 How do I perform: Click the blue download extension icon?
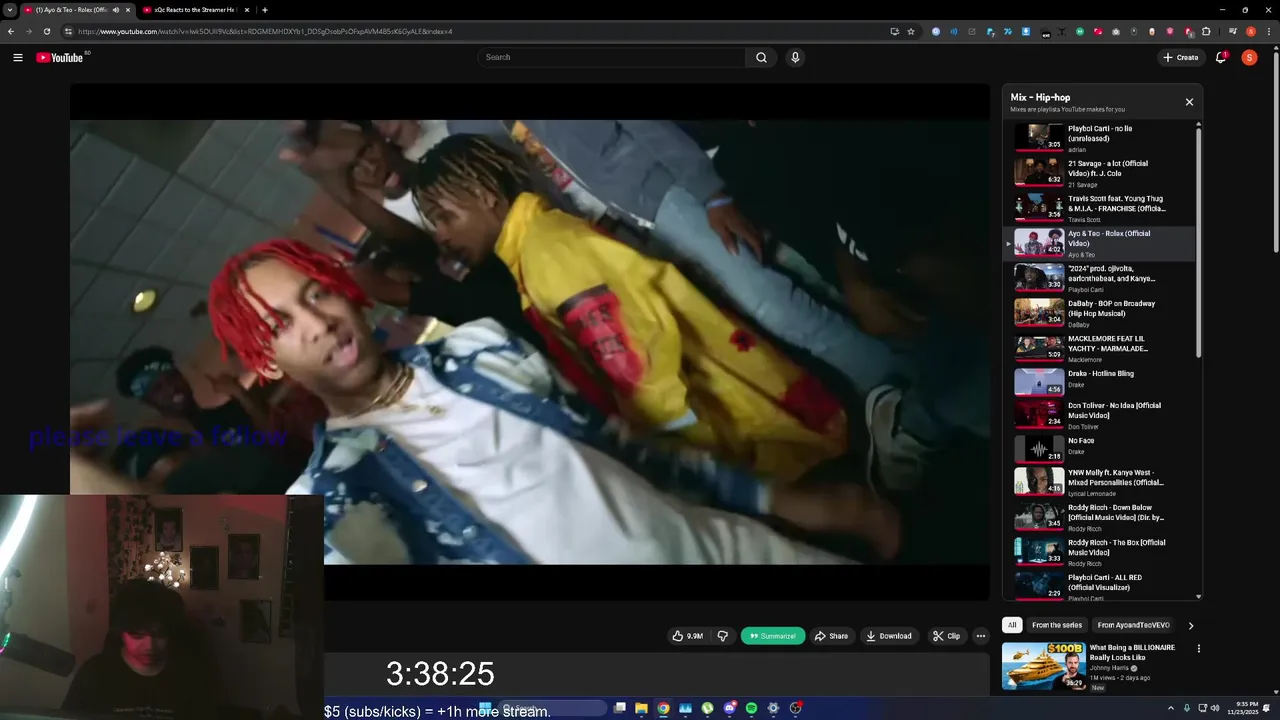click(1026, 31)
